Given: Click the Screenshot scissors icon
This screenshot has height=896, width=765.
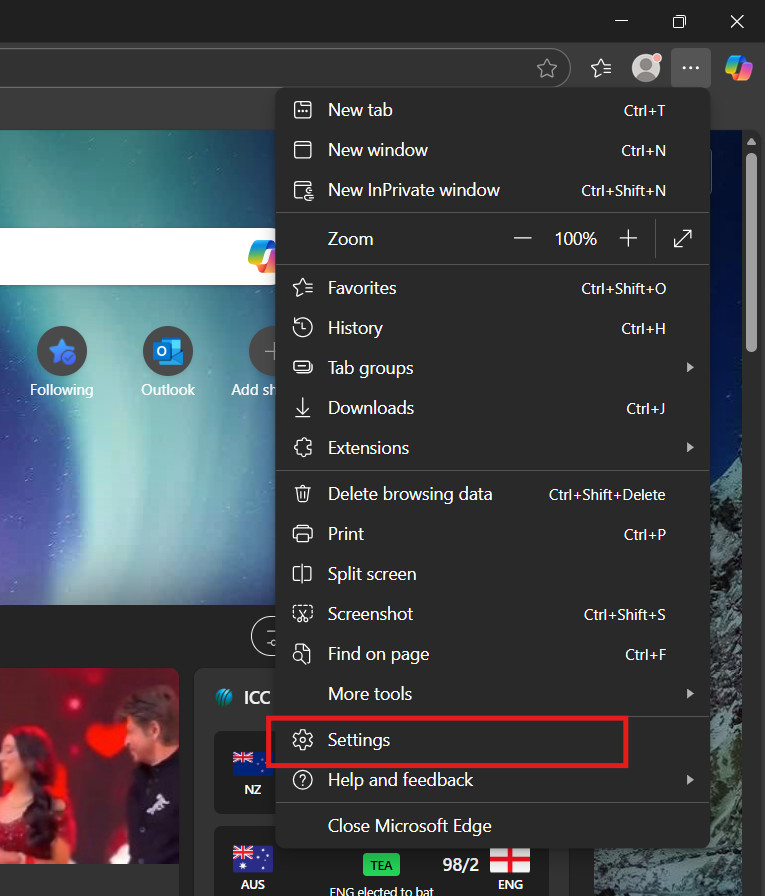Looking at the screenshot, I should tap(302, 614).
